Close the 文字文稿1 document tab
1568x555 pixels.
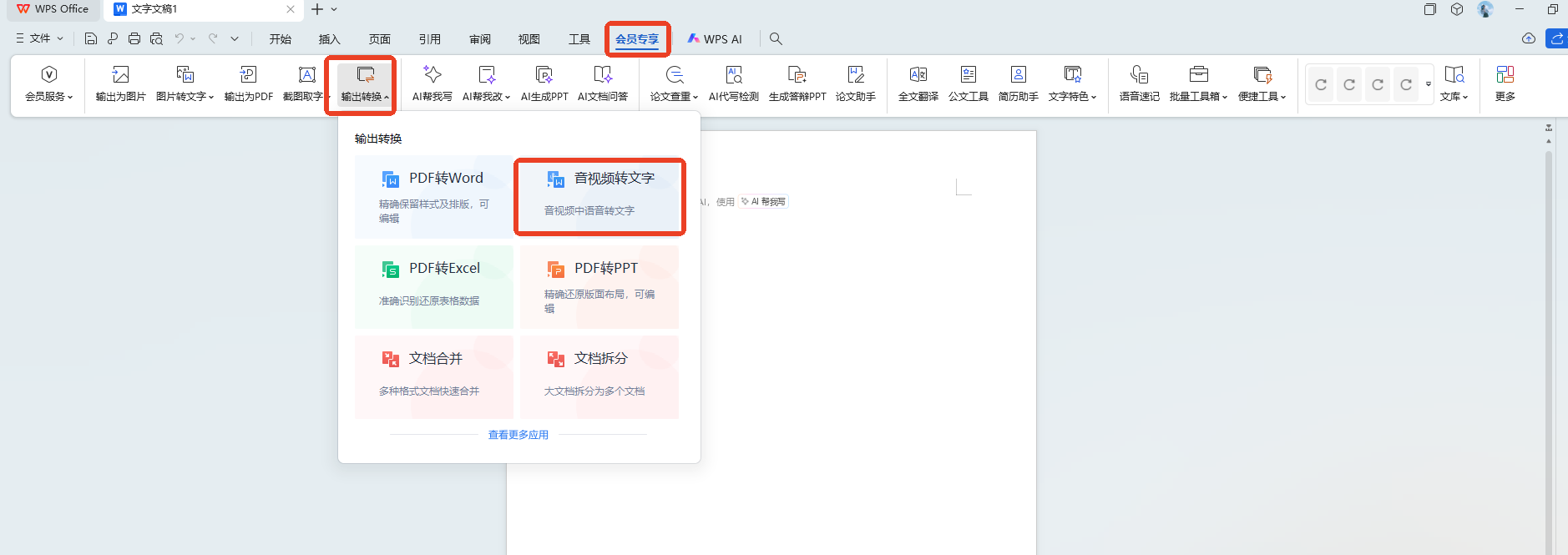(x=291, y=9)
